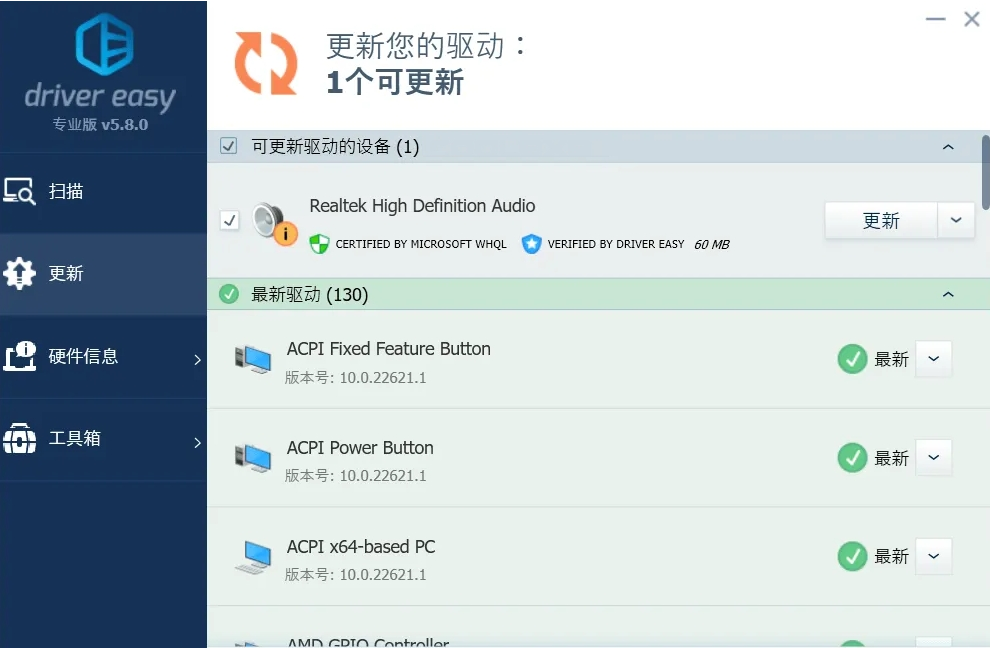Uncheck the Realtek High Definition Audio checkbox

pos(230,220)
